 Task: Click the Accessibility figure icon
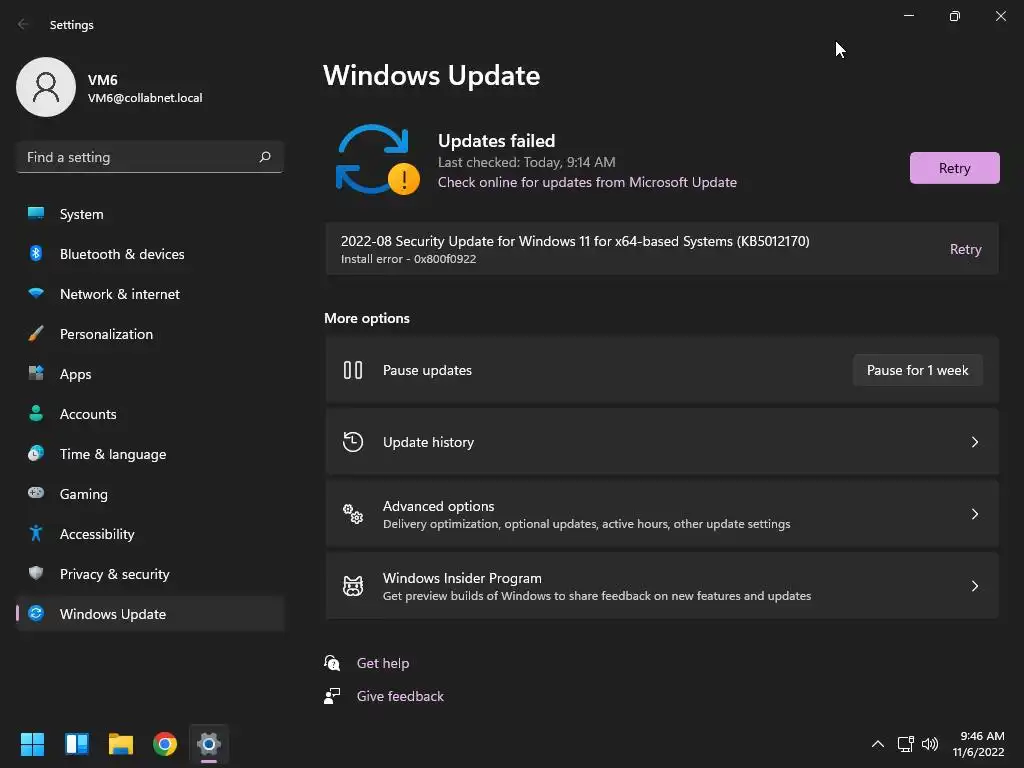(36, 534)
